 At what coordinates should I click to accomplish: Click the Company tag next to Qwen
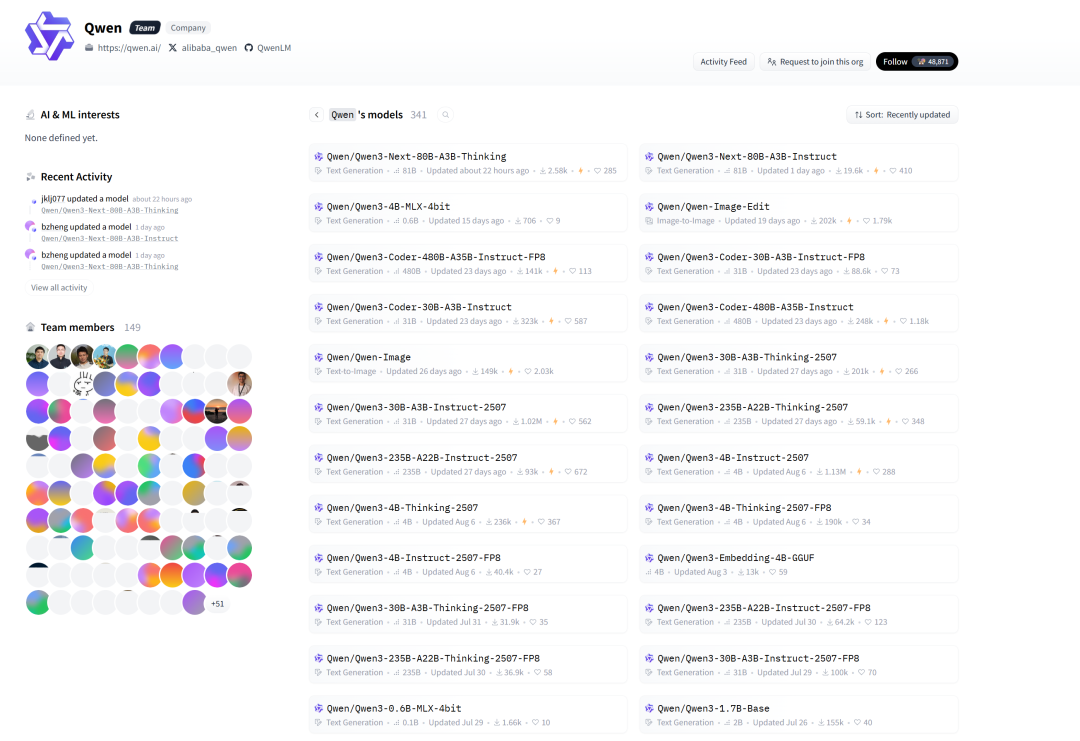pos(188,28)
